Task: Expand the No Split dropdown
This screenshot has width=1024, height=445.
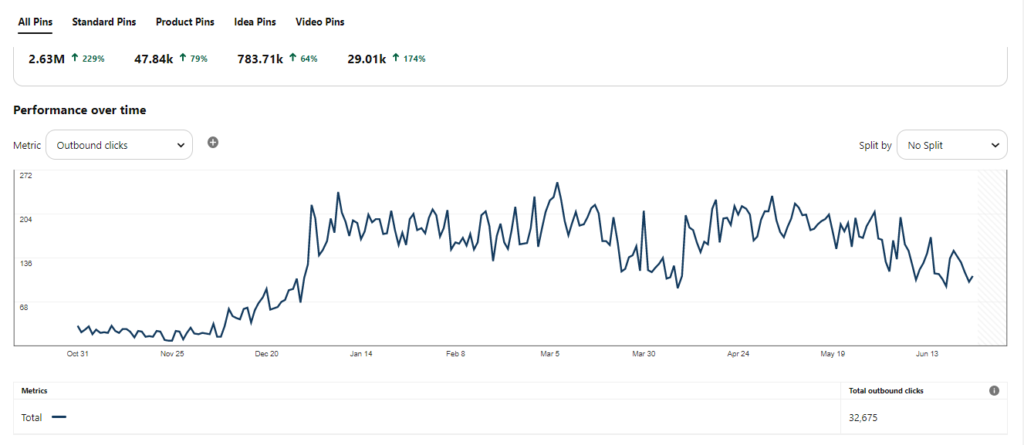Action: pyautogui.click(x=951, y=145)
